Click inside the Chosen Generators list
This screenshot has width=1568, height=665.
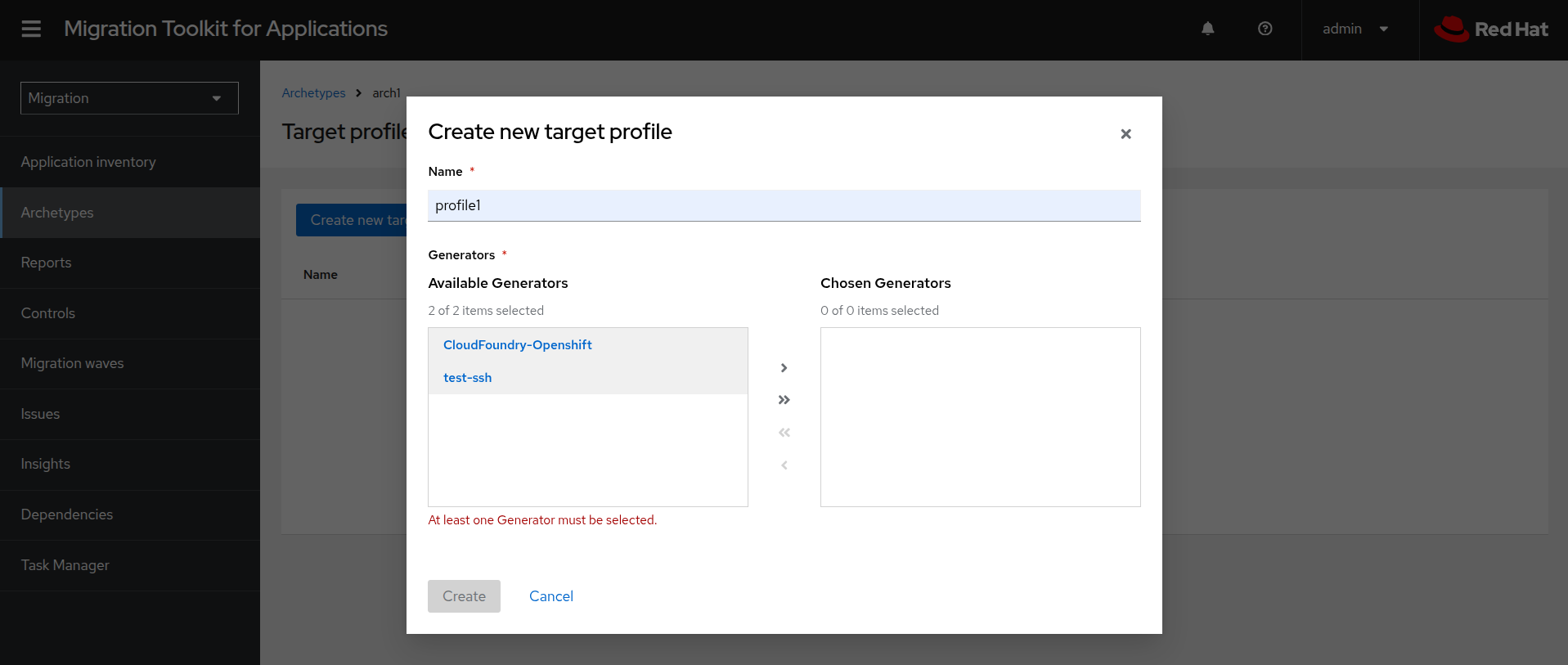[980, 417]
